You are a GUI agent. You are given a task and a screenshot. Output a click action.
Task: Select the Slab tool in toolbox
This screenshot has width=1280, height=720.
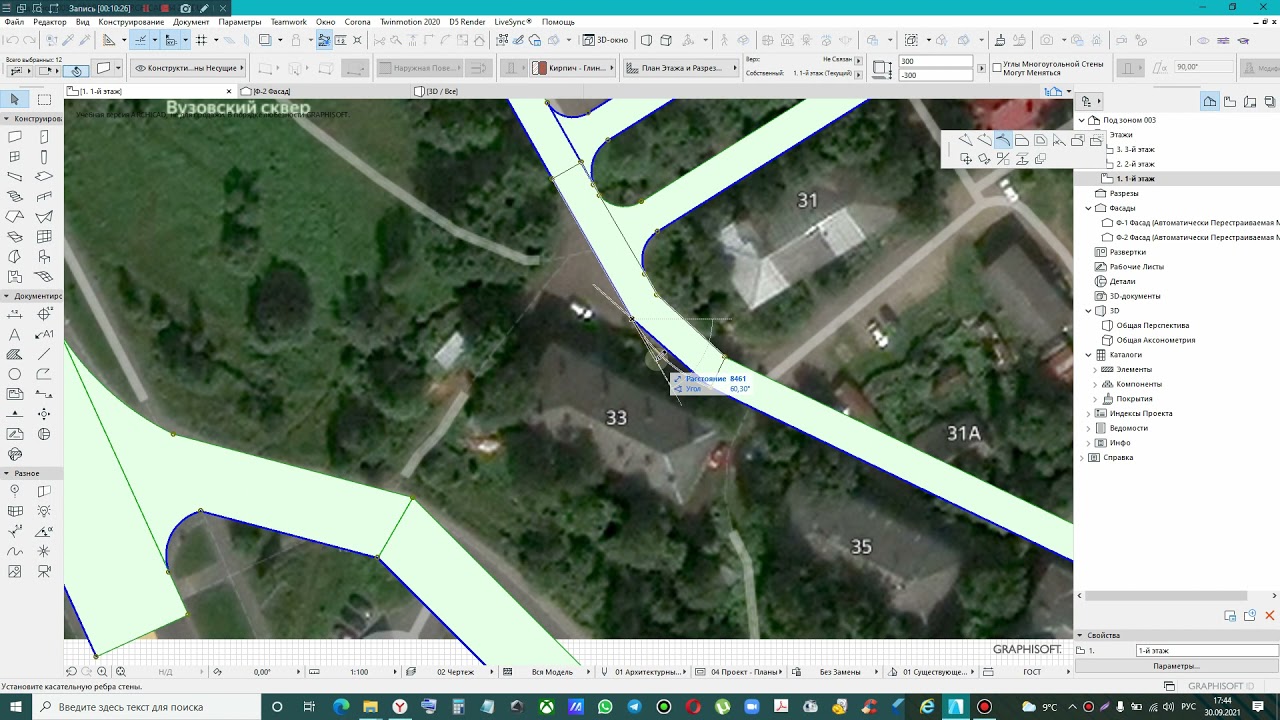point(44,177)
